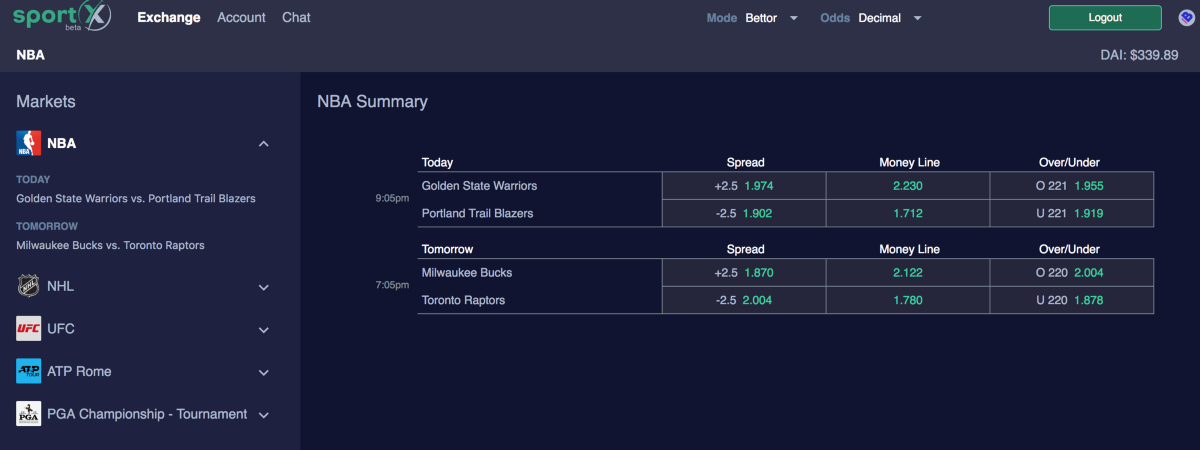This screenshot has height=450, width=1200.
Task: Click the TODAY label in sidebar
Action: tap(33, 180)
